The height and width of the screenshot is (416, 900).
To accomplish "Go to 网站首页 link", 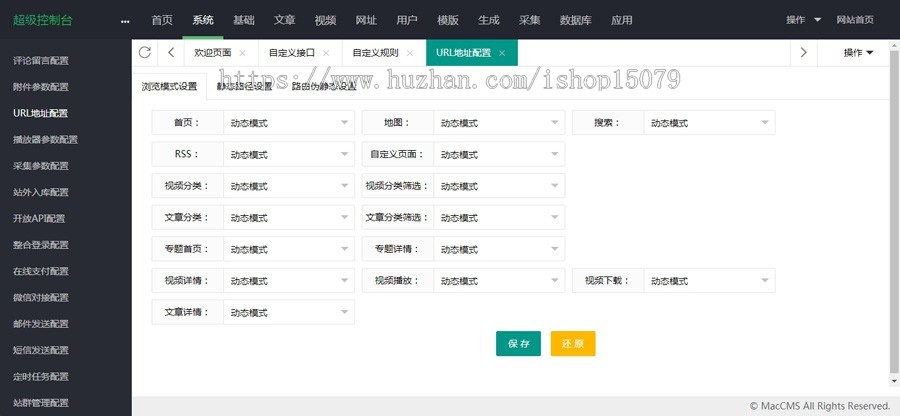I will pos(855,20).
